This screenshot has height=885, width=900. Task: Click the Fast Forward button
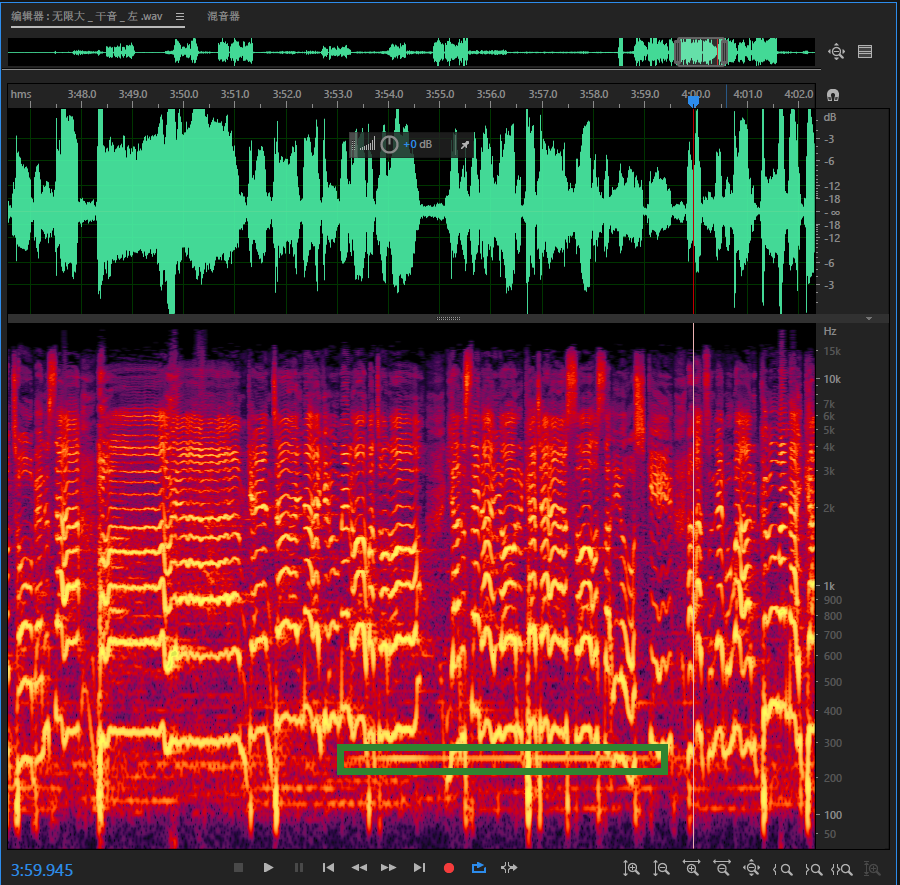point(389,868)
